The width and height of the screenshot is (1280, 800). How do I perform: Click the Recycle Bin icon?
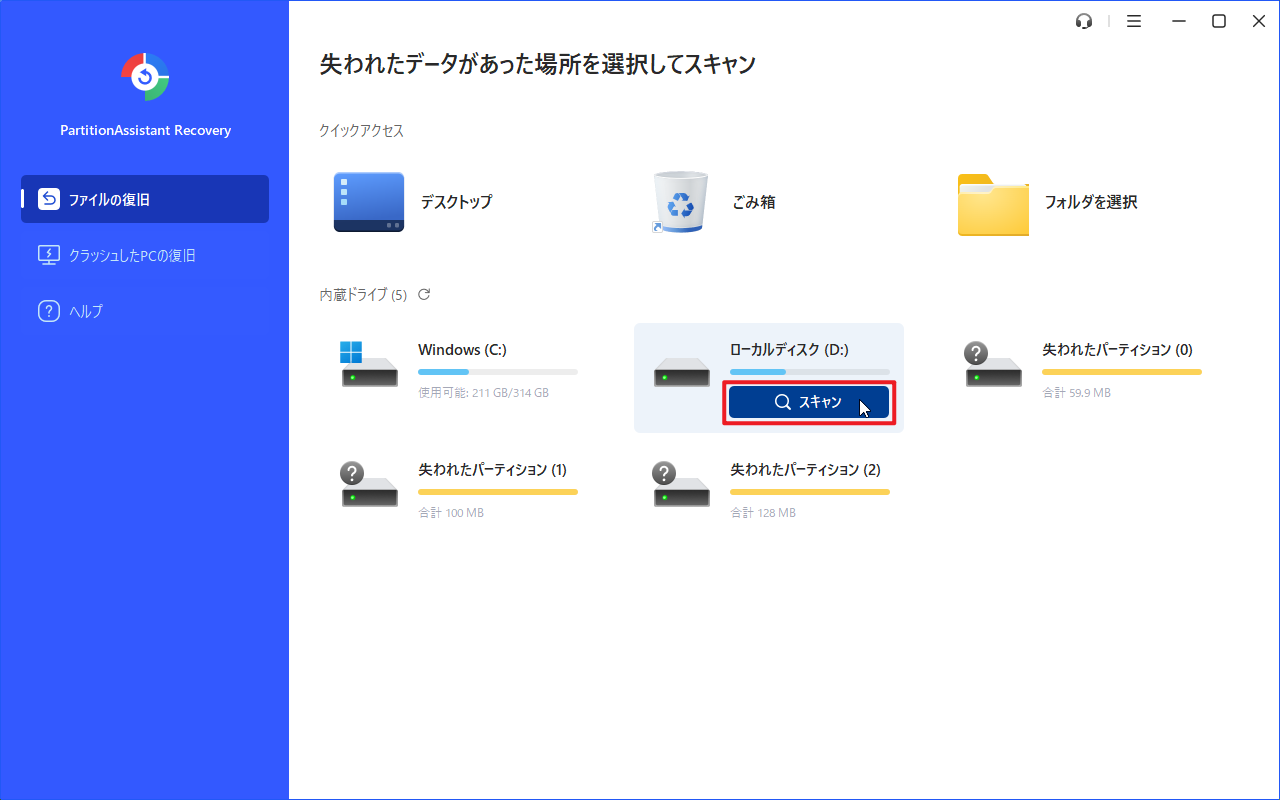click(680, 202)
